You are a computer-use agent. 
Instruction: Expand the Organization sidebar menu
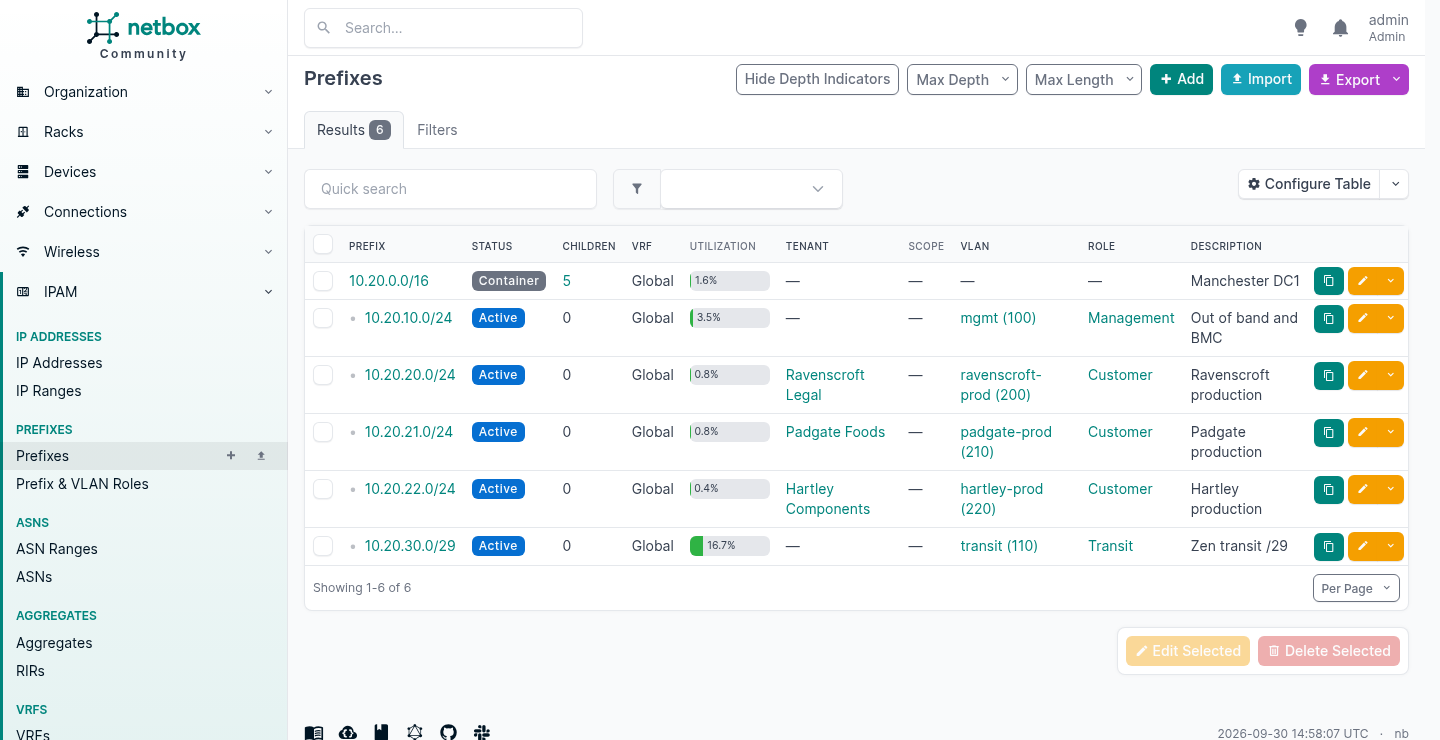(x=144, y=92)
